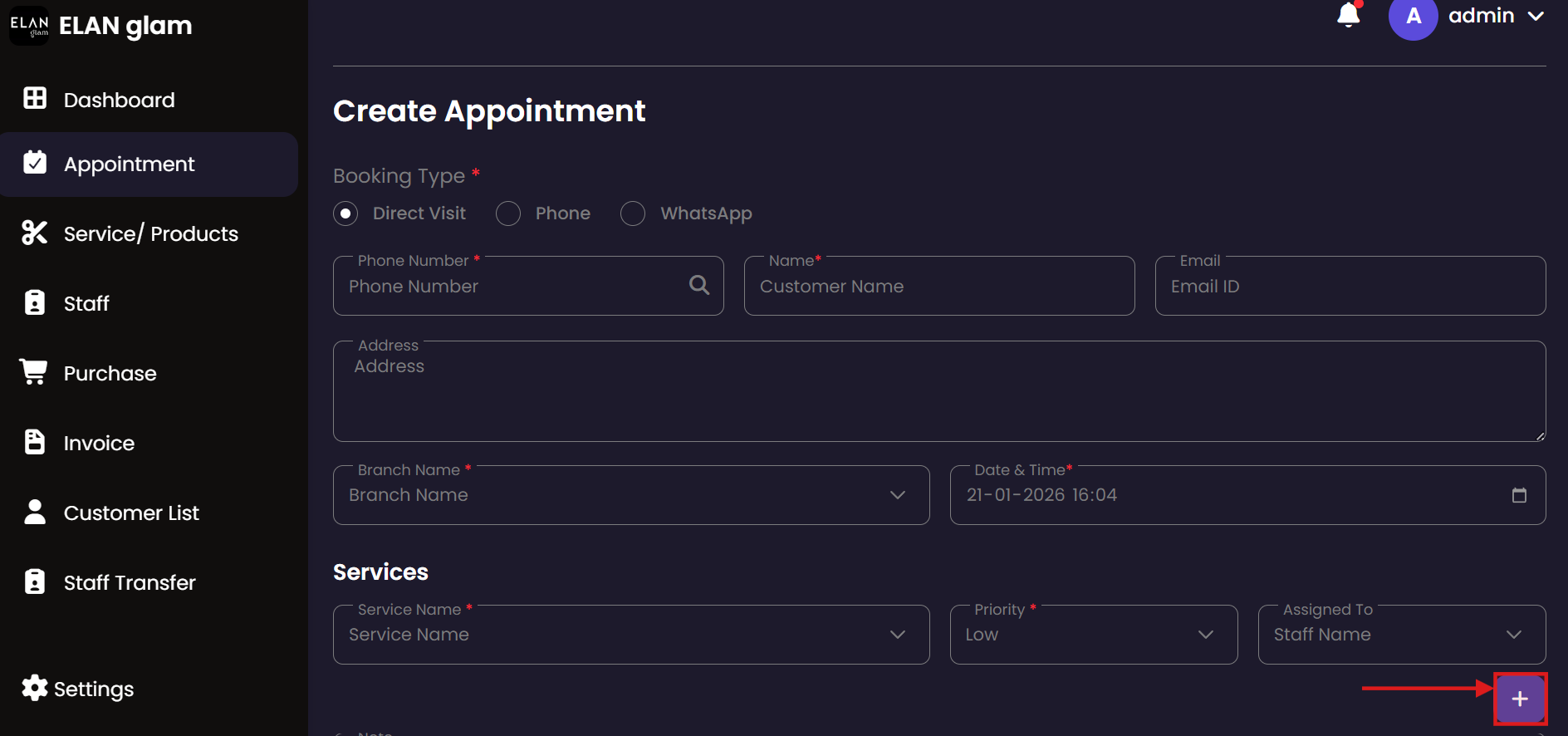Open the date and time calendar picker icon
This screenshot has width=1568, height=736.
(1519, 495)
